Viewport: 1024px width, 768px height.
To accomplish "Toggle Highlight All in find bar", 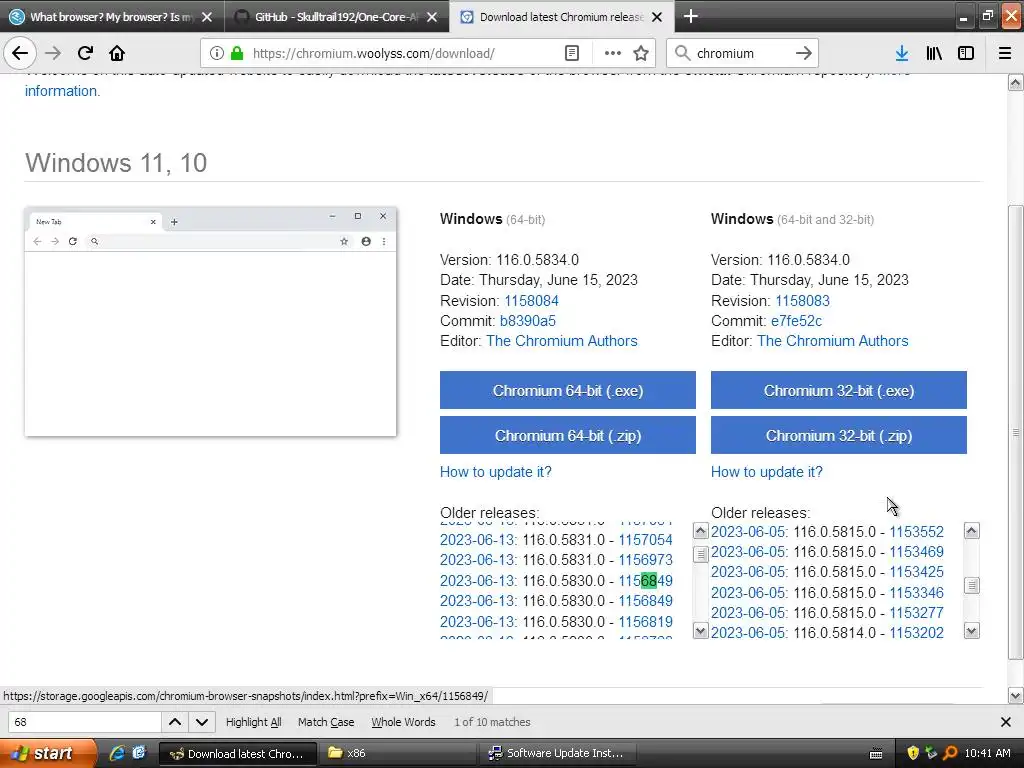I will 253,722.
